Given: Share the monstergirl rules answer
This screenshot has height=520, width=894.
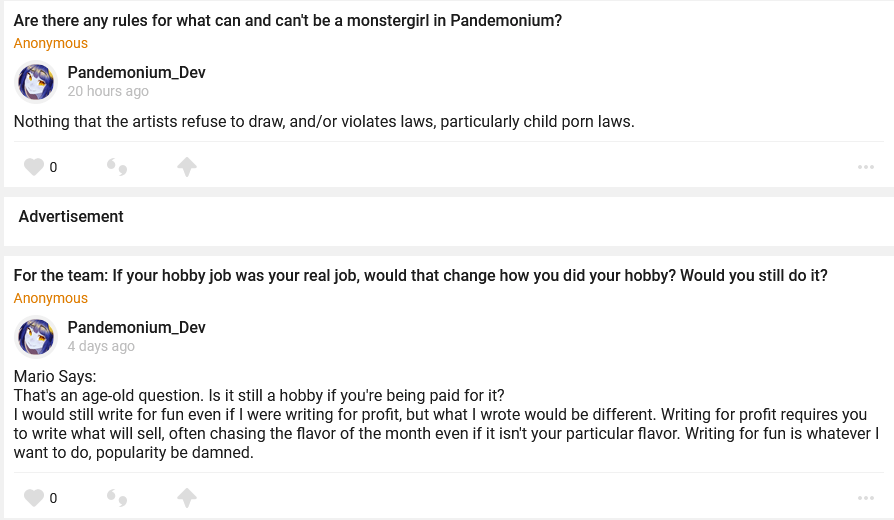Looking at the screenshot, I should (186, 167).
